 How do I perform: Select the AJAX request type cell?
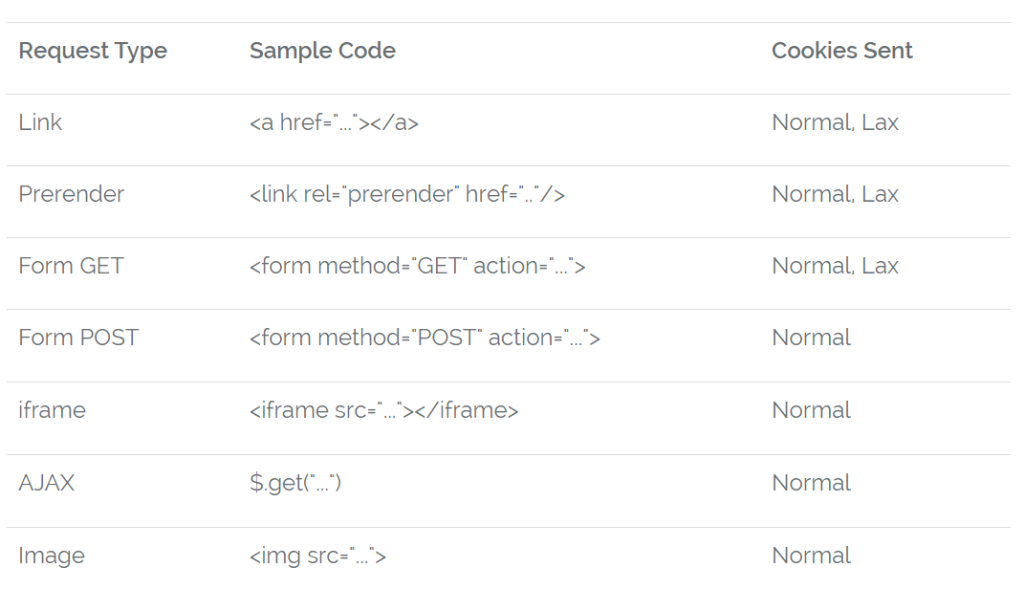click(47, 483)
